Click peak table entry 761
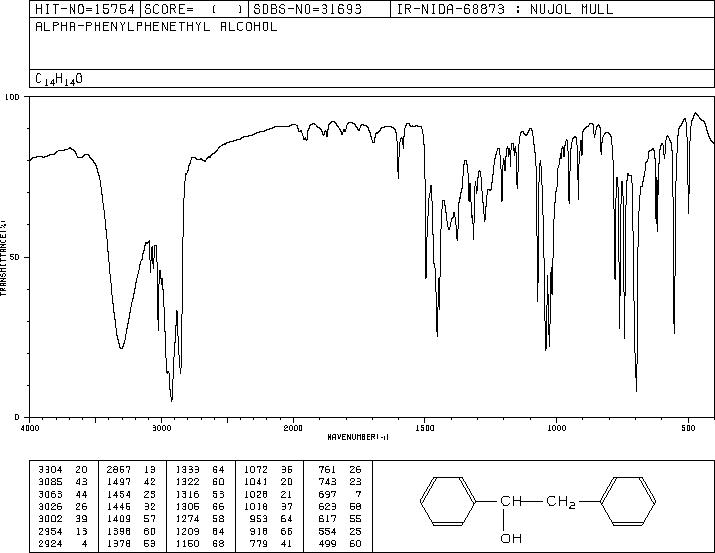Image resolution: width=715 pixels, height=553 pixels. (327, 470)
